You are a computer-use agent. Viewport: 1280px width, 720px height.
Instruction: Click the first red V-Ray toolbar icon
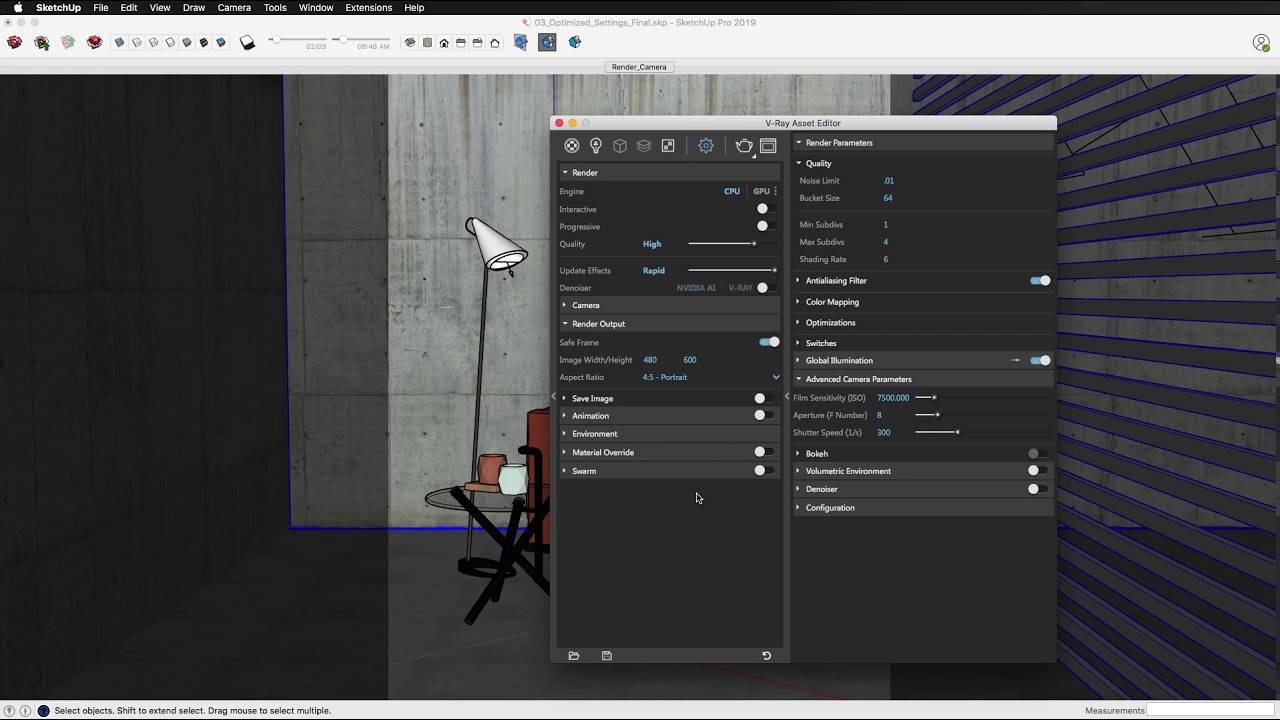pyautogui.click(x=14, y=43)
